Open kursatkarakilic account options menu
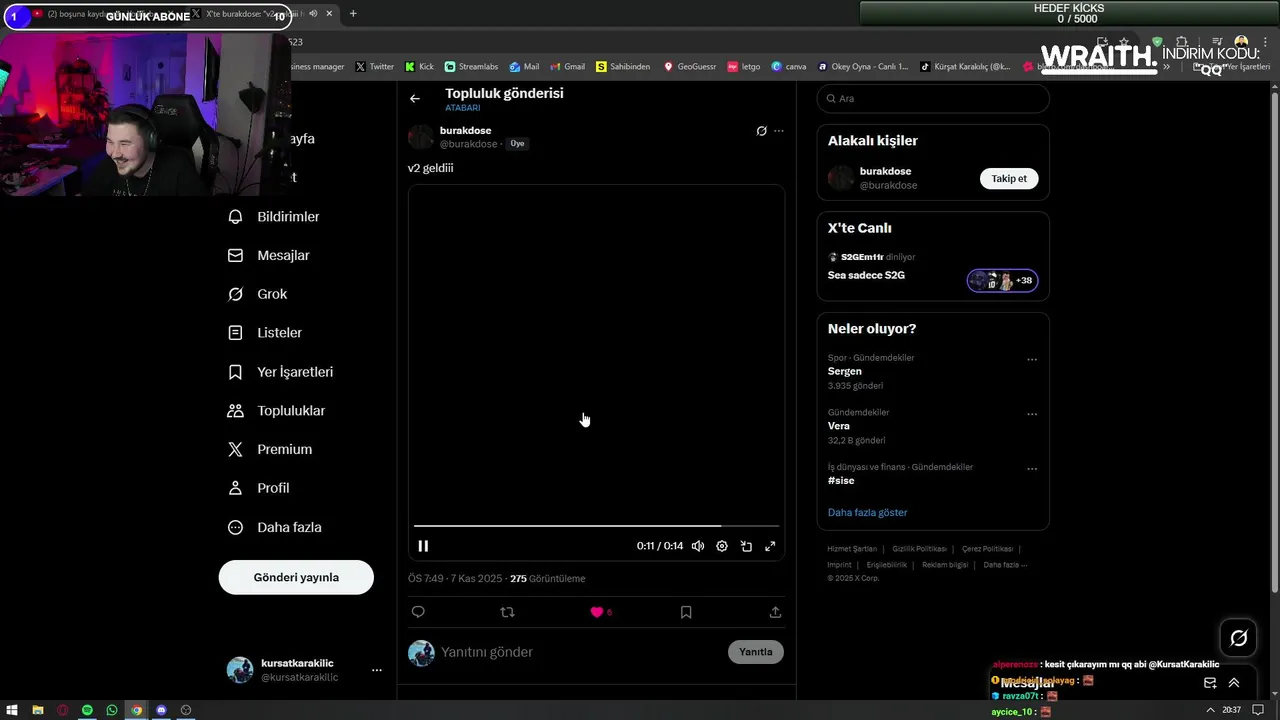This screenshot has height=720, width=1280. click(x=377, y=670)
